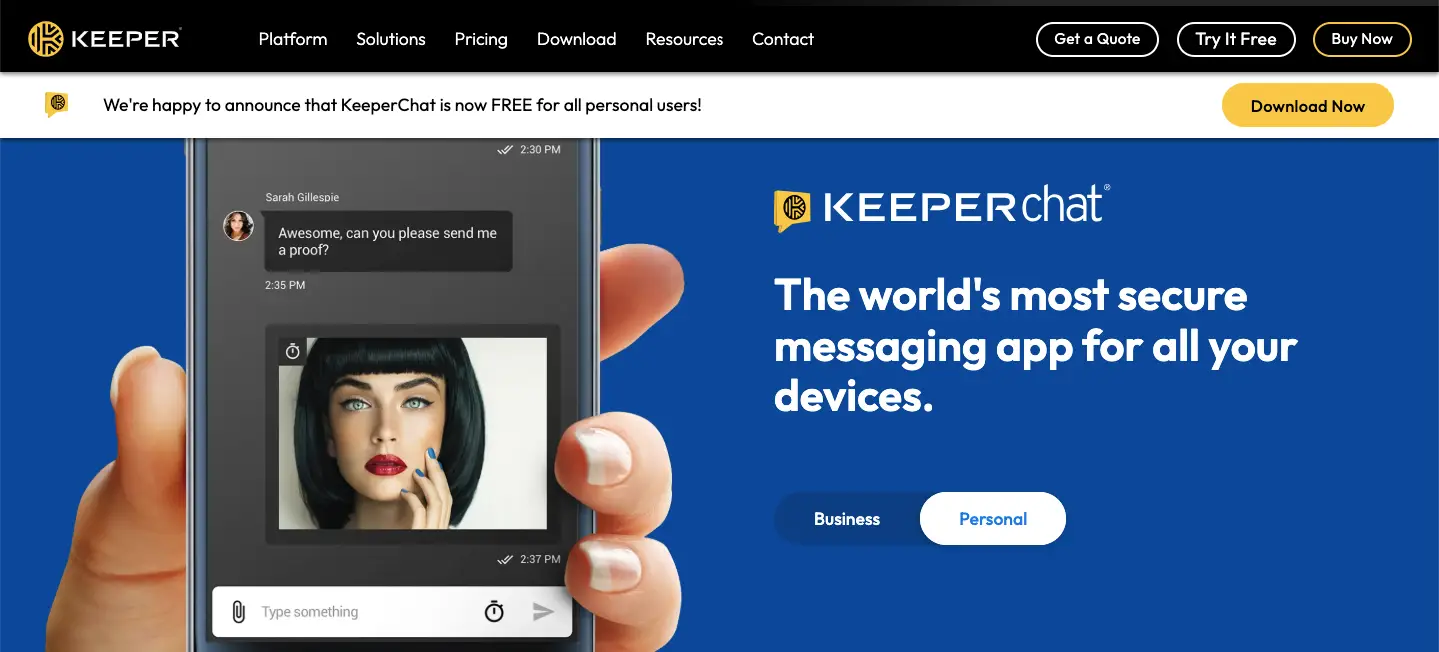
Task: Open the woman's photo in chat
Action: coord(412,433)
